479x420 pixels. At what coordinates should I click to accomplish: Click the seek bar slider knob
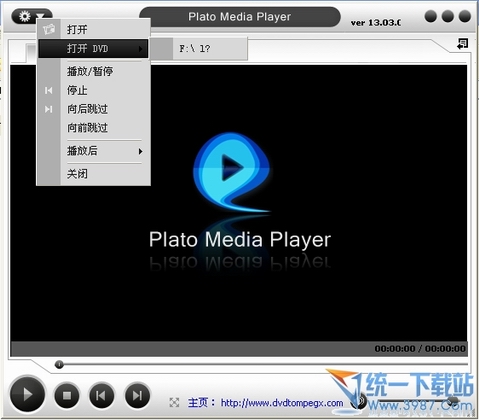[x=59, y=364]
